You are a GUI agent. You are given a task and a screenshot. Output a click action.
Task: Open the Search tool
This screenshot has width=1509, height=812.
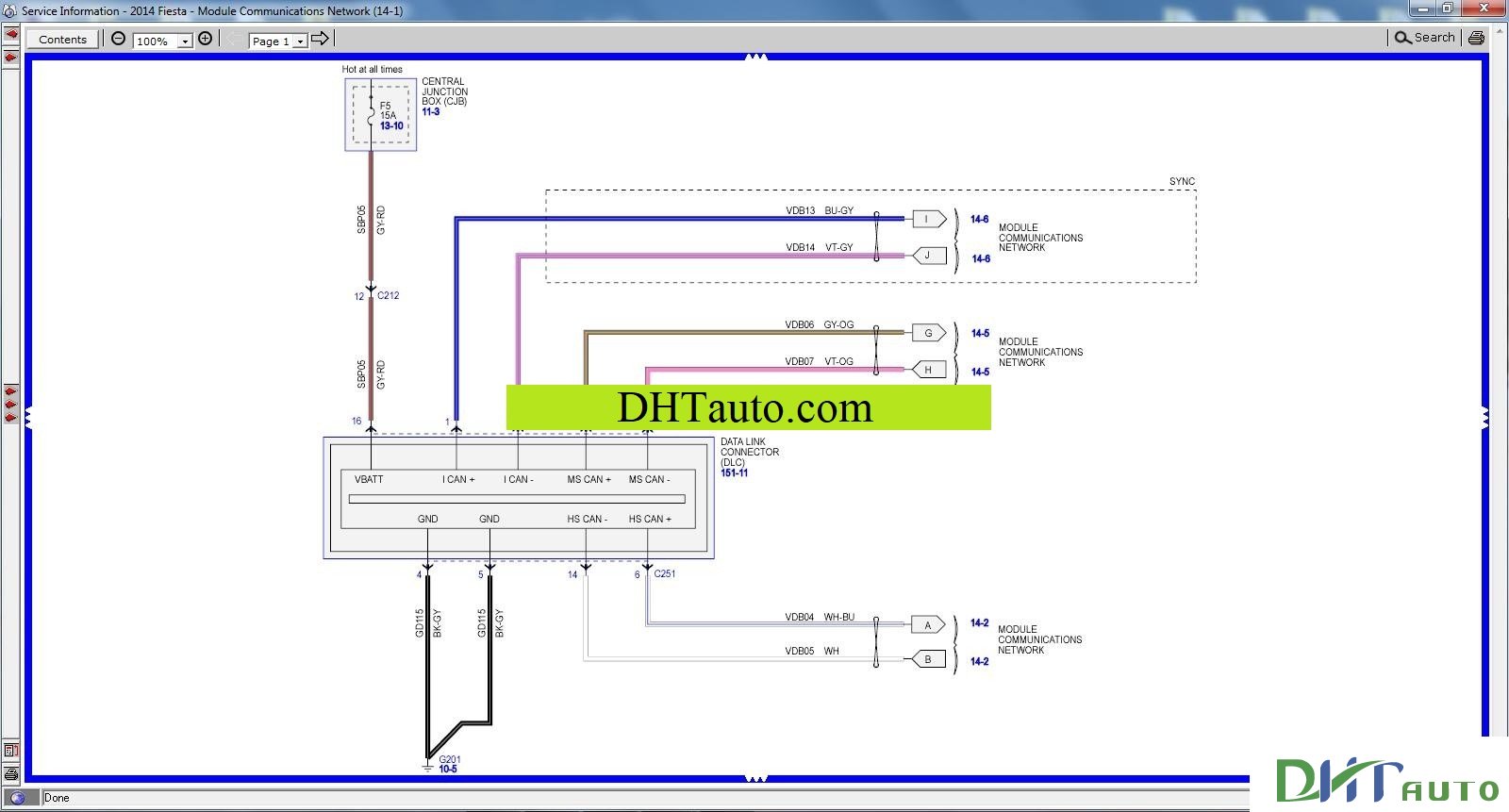click(1425, 38)
